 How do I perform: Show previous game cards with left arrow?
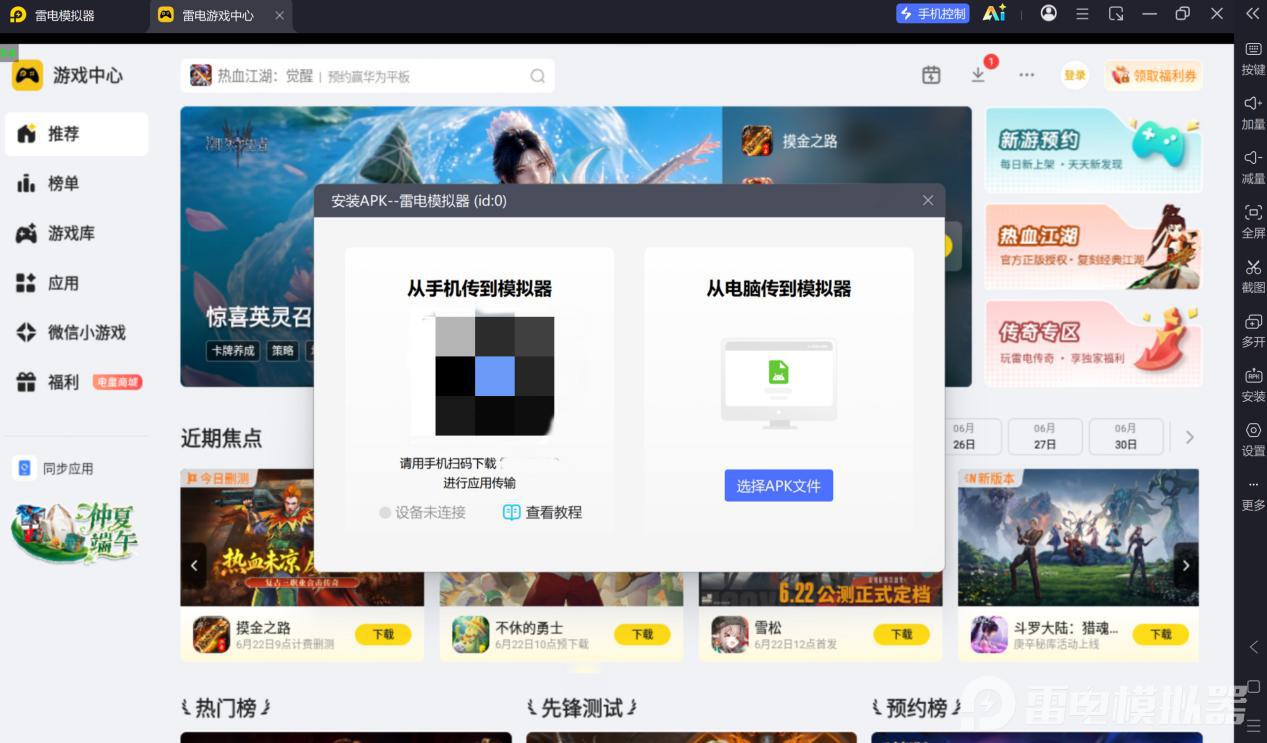[194, 565]
